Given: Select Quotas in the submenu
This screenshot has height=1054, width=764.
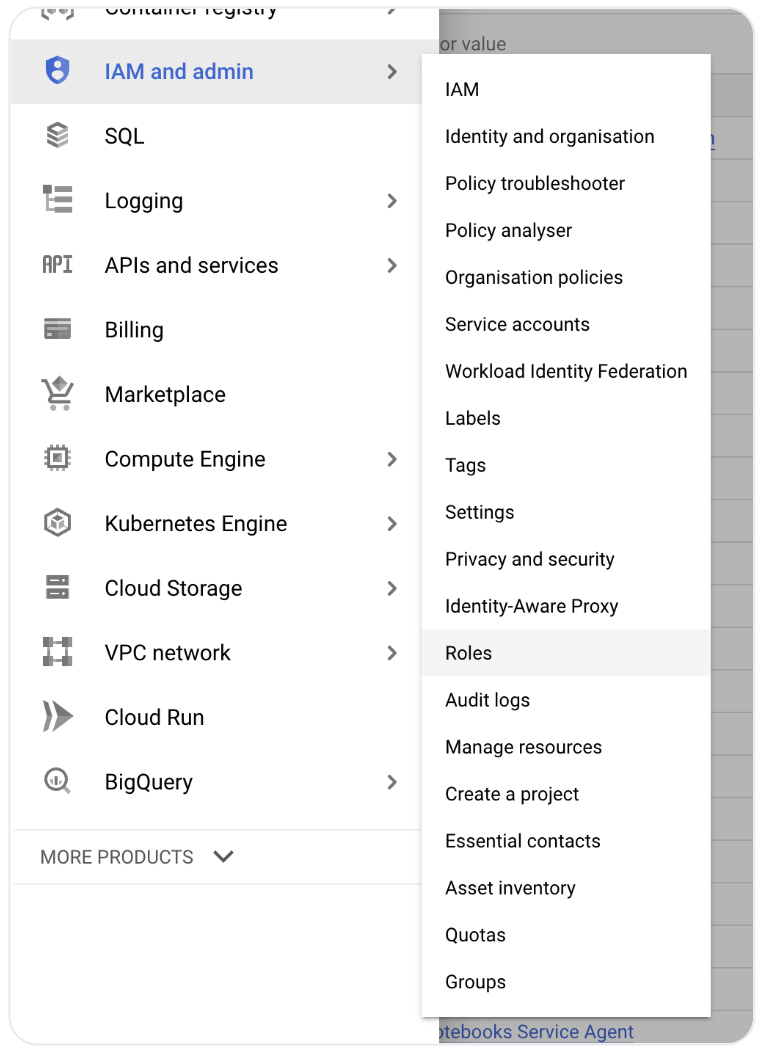Looking at the screenshot, I should click(x=566, y=935).
